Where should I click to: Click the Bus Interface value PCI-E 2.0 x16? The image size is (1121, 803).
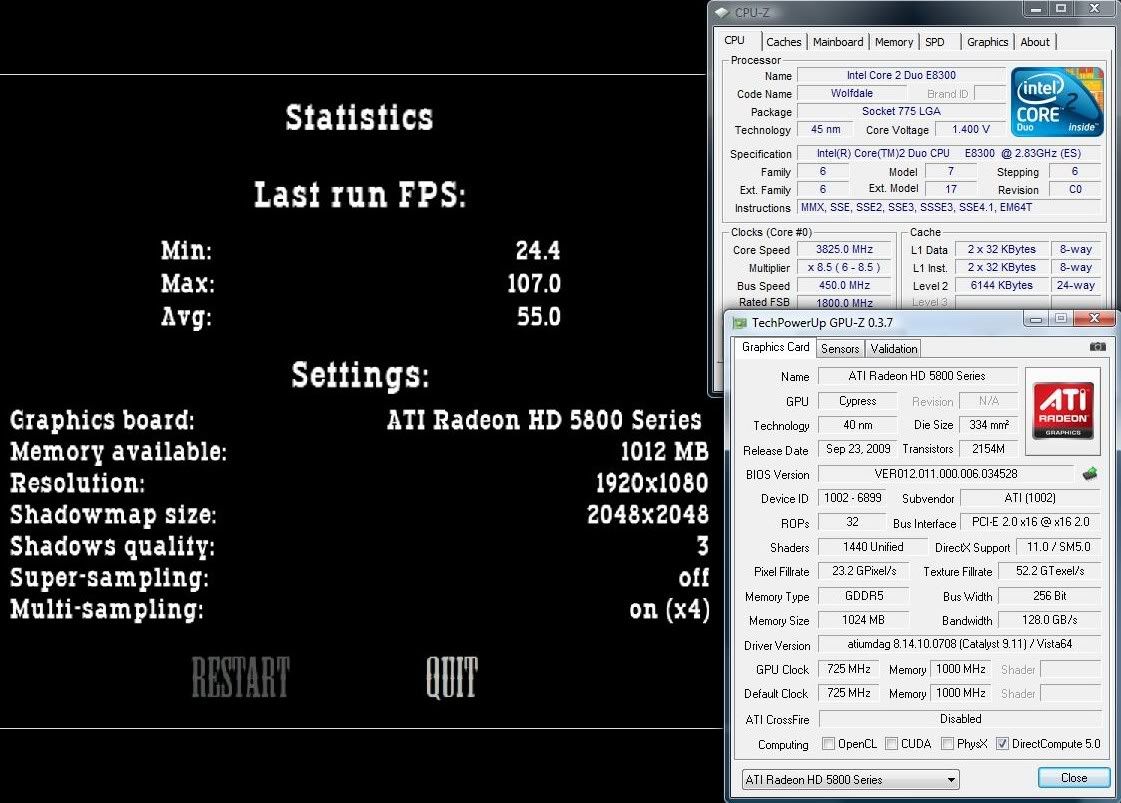click(1030, 522)
